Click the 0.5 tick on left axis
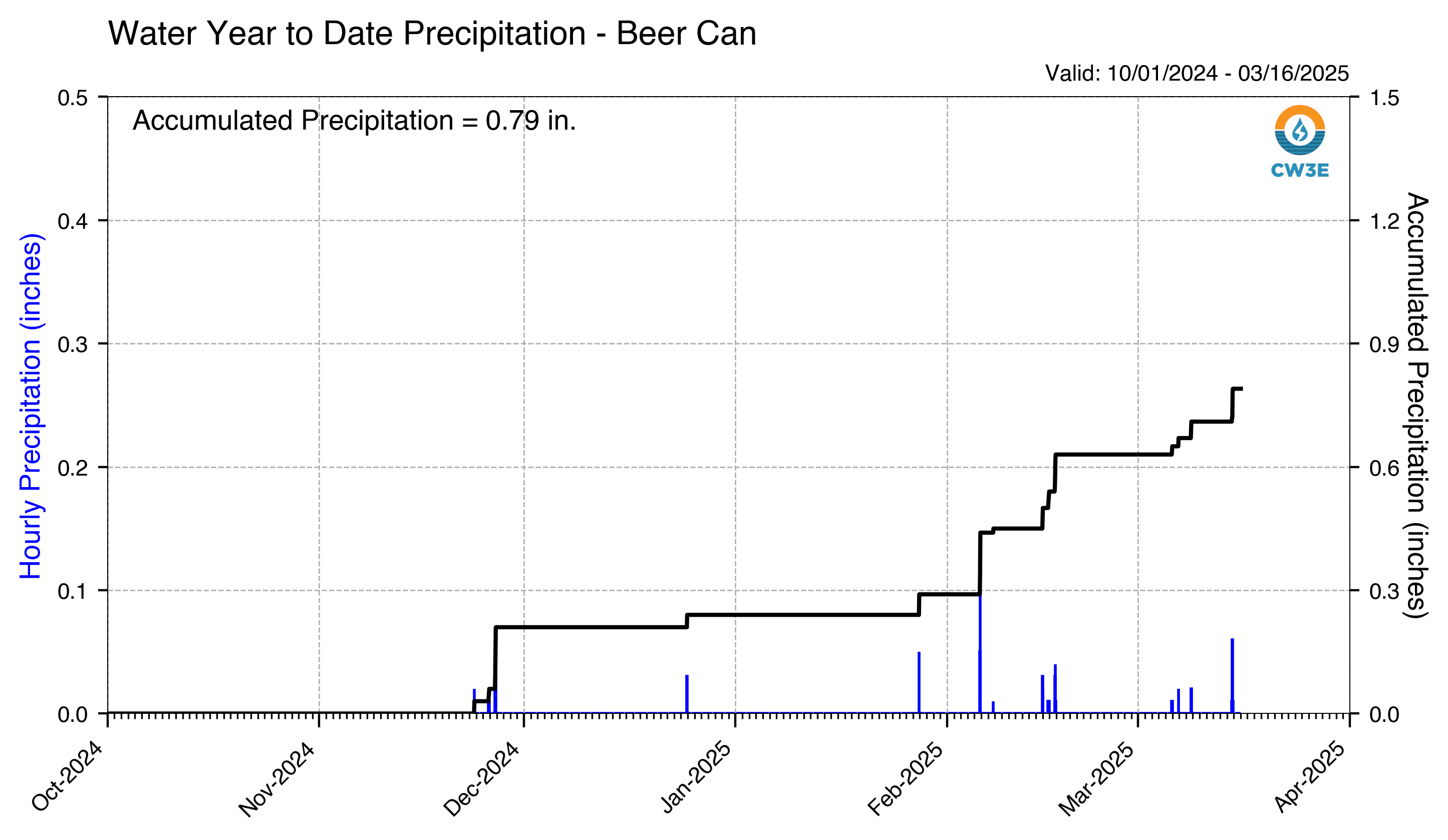Screen dimensions: 1448x840 pos(73,98)
